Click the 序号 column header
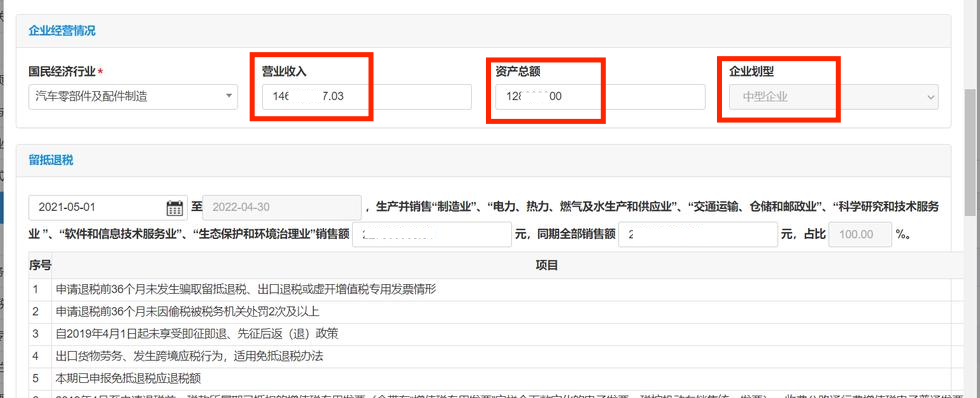The width and height of the screenshot is (980, 398). 39,266
